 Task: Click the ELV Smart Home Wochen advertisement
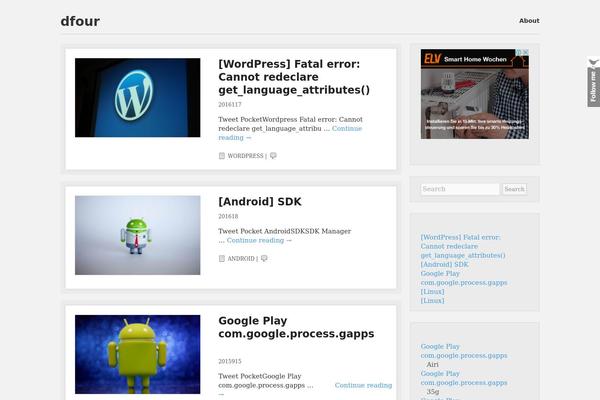(474, 94)
